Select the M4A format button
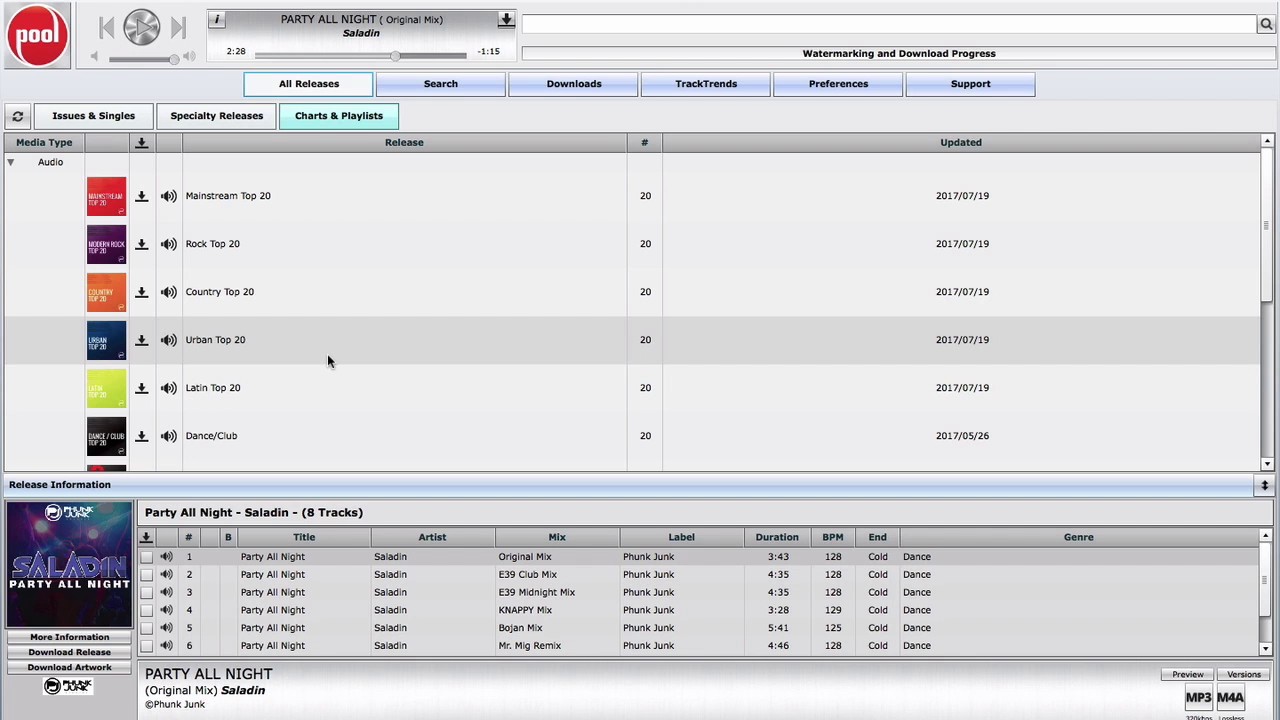The height and width of the screenshot is (720, 1280). 1231,698
